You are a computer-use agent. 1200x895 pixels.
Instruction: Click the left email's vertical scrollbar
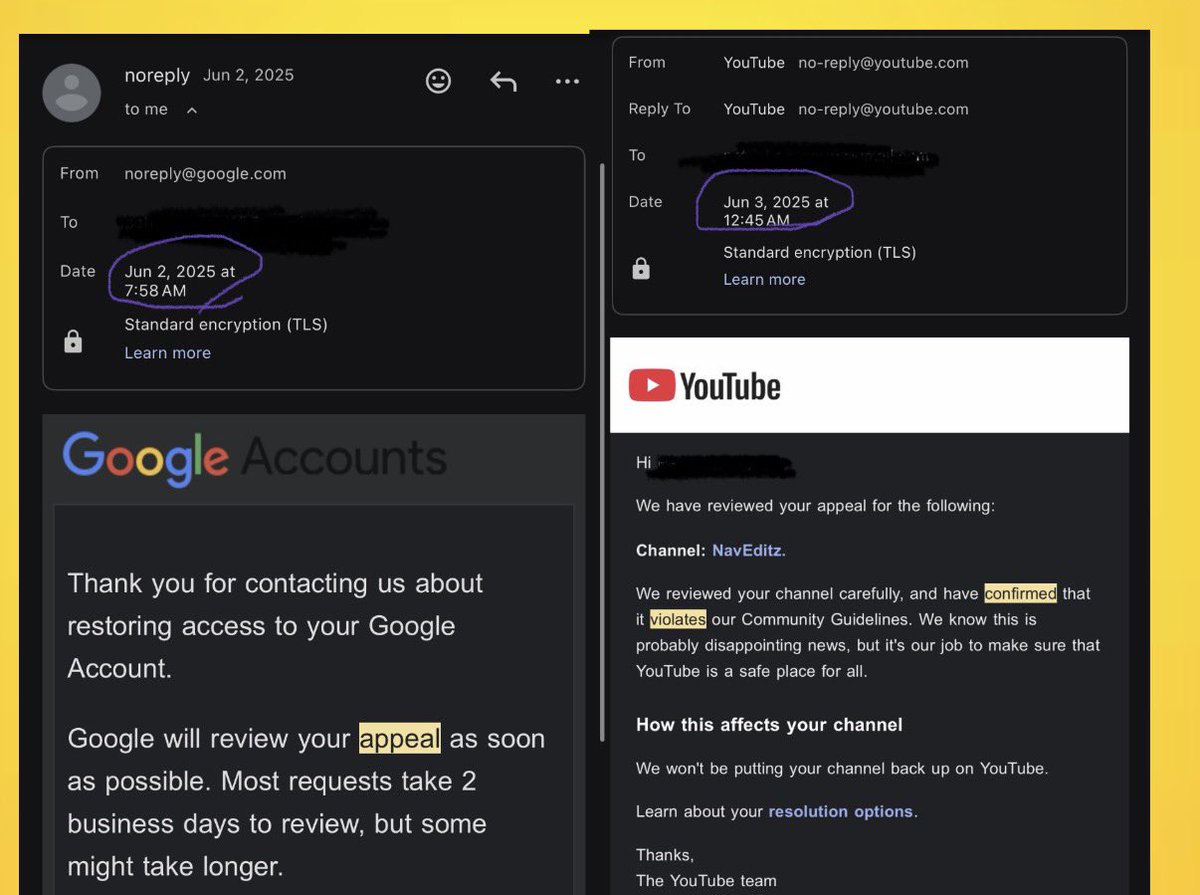601,450
